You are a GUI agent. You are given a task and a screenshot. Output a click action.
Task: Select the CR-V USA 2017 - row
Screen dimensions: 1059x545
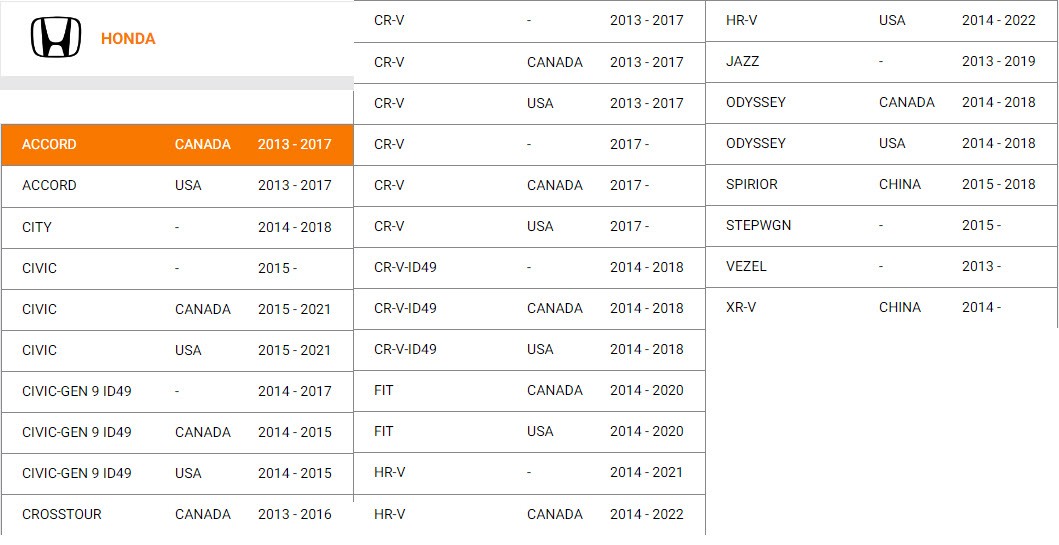[530, 226]
